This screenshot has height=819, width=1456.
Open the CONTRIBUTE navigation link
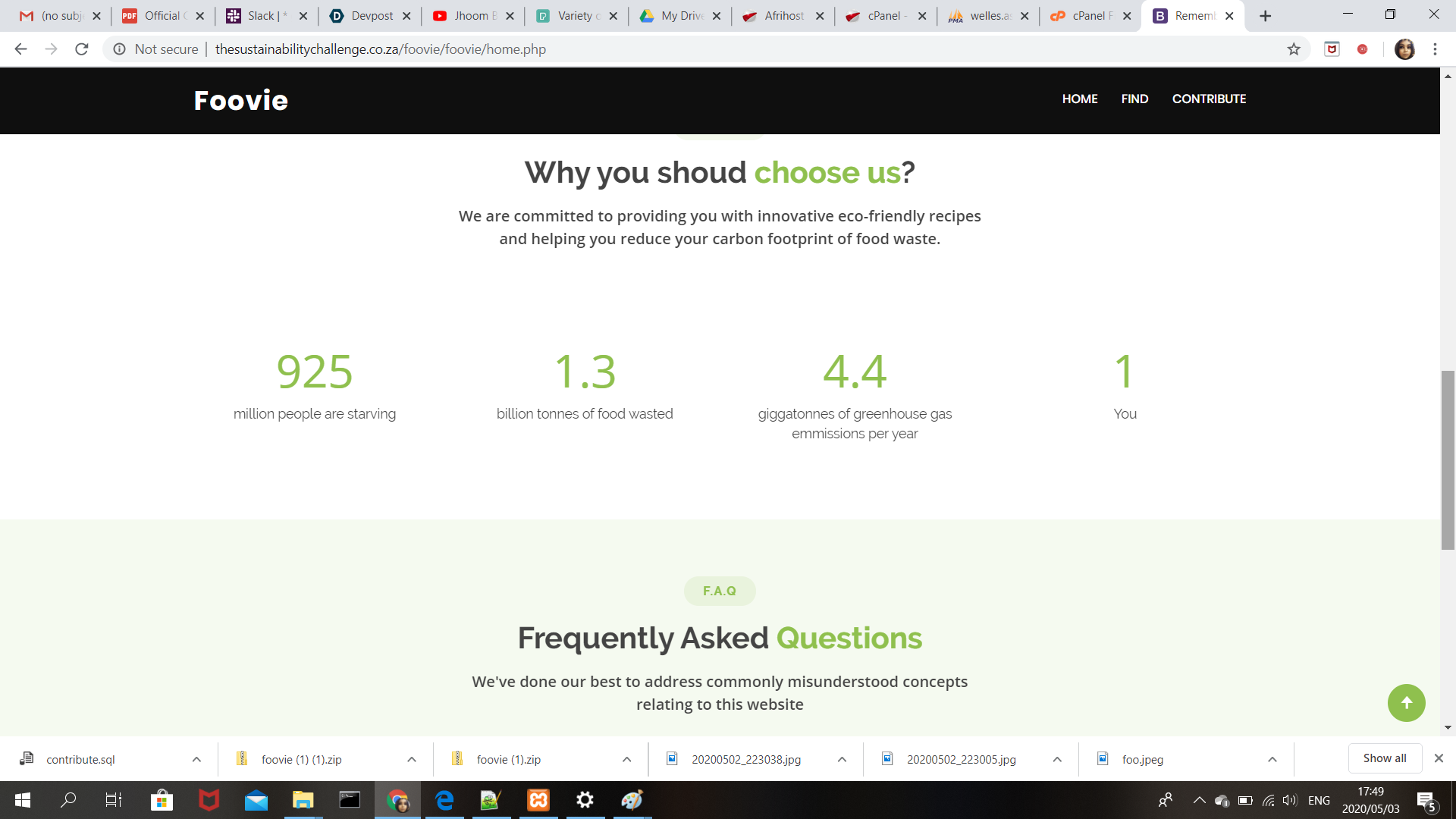coord(1209,99)
